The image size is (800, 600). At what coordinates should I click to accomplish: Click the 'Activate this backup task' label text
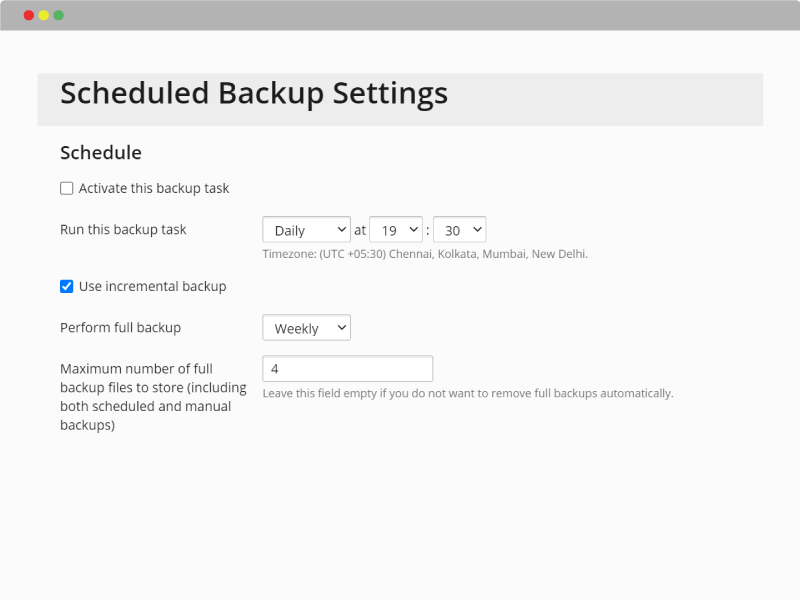click(154, 188)
